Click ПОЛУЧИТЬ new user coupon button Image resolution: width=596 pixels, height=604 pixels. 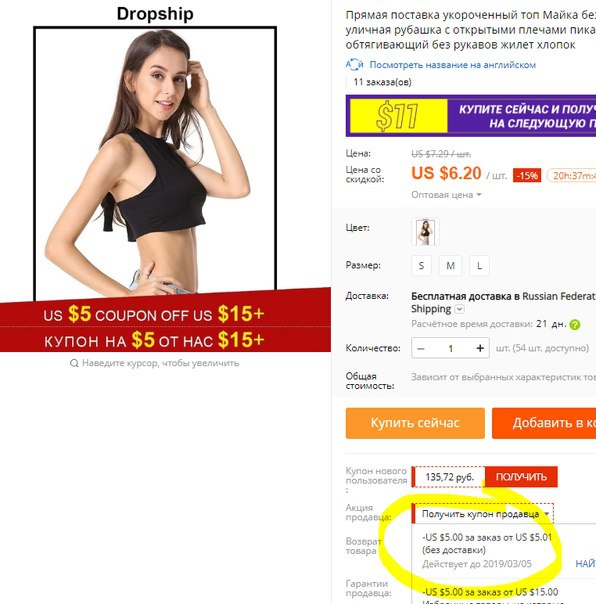521,477
